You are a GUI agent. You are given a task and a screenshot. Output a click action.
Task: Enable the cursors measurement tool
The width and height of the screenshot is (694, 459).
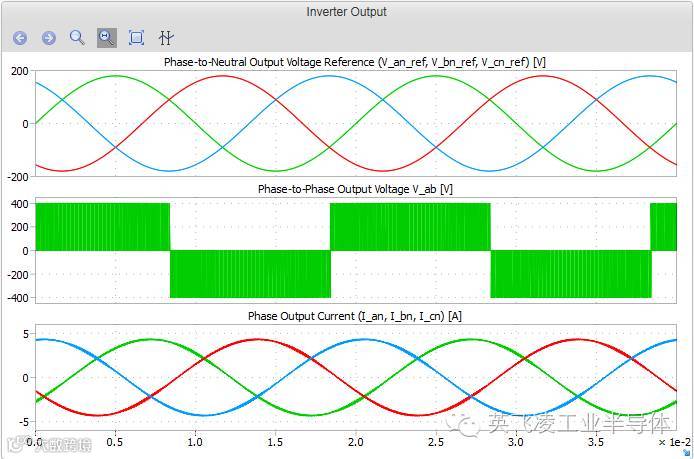coord(166,38)
